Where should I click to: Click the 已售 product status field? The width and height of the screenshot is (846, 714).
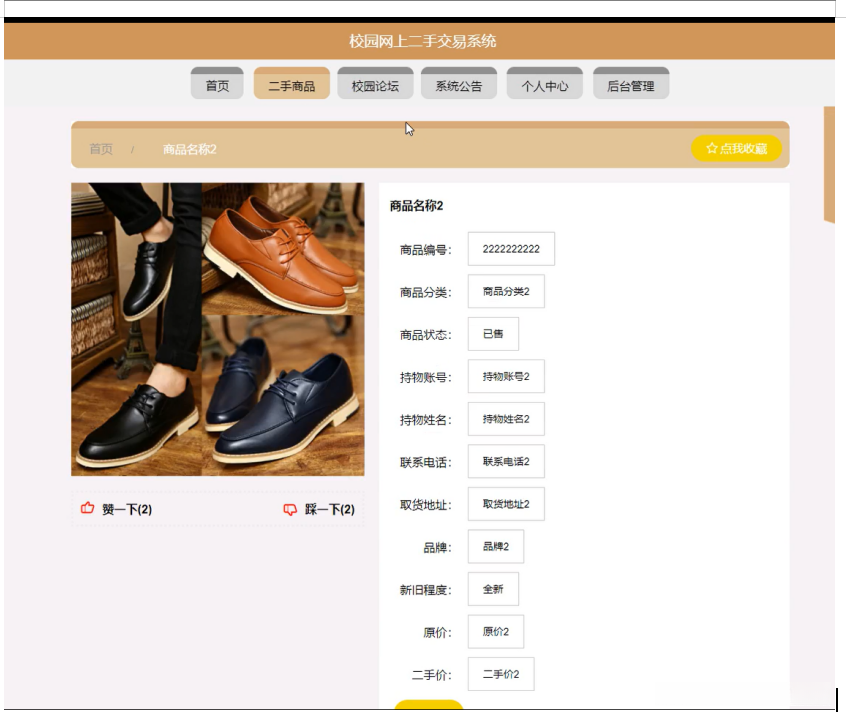coord(493,334)
